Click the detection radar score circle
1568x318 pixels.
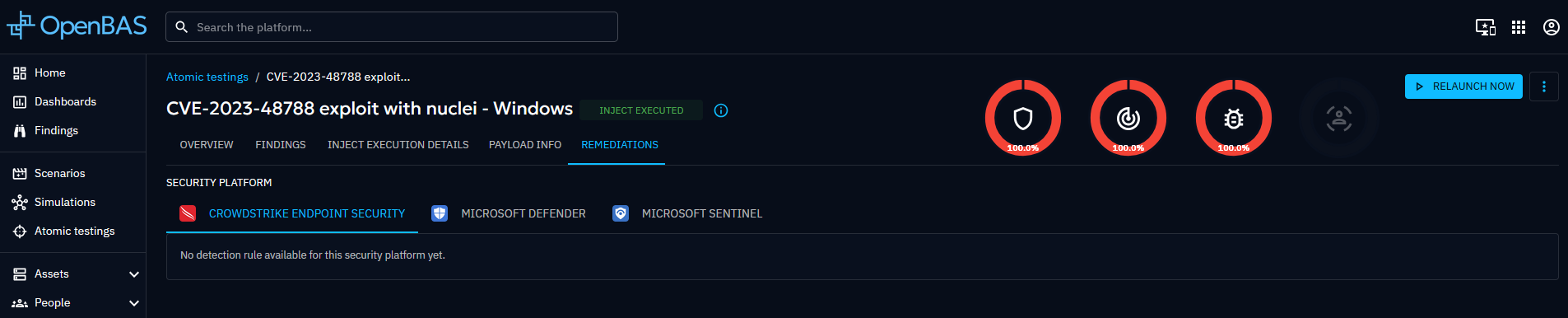click(x=1128, y=118)
